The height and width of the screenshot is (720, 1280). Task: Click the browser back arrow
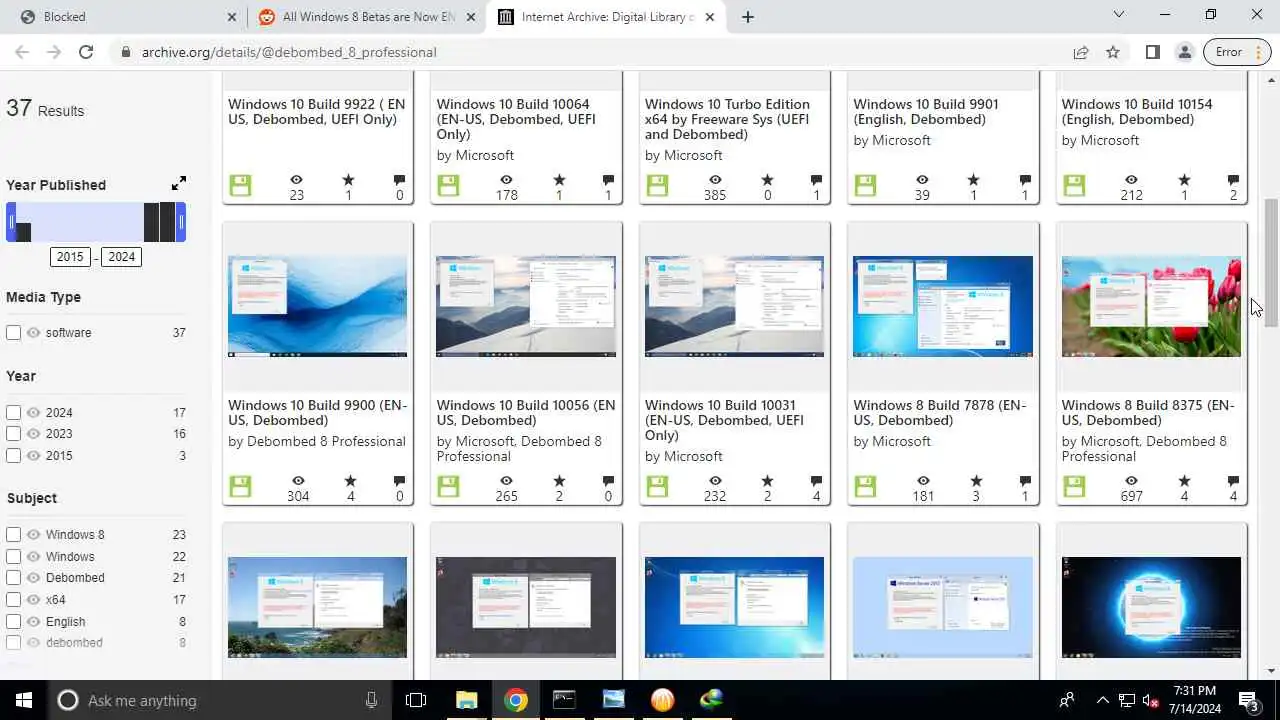point(22,52)
